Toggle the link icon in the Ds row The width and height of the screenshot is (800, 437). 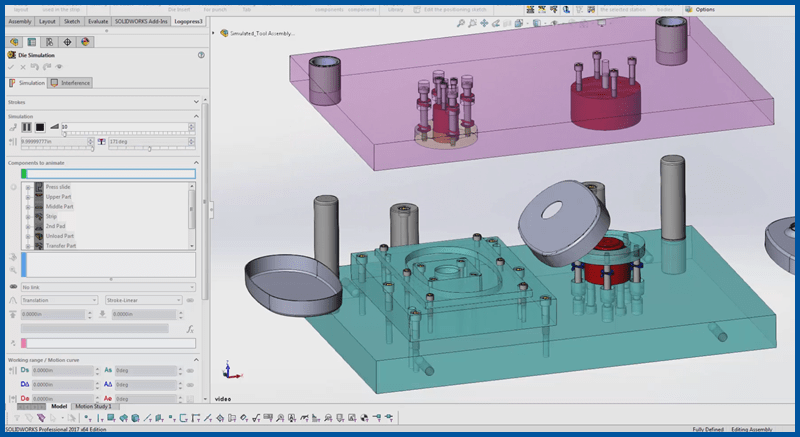(x=190, y=371)
